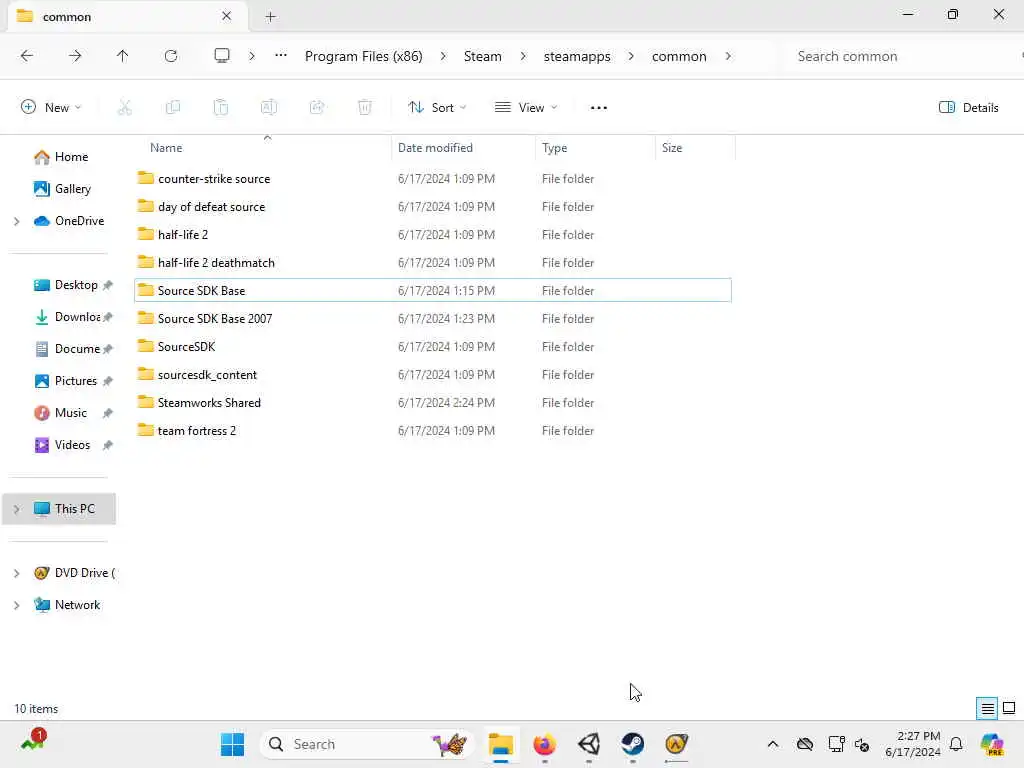Screen dimensions: 1024x768
Task: Open Unity from the taskbar
Action: coord(589,744)
